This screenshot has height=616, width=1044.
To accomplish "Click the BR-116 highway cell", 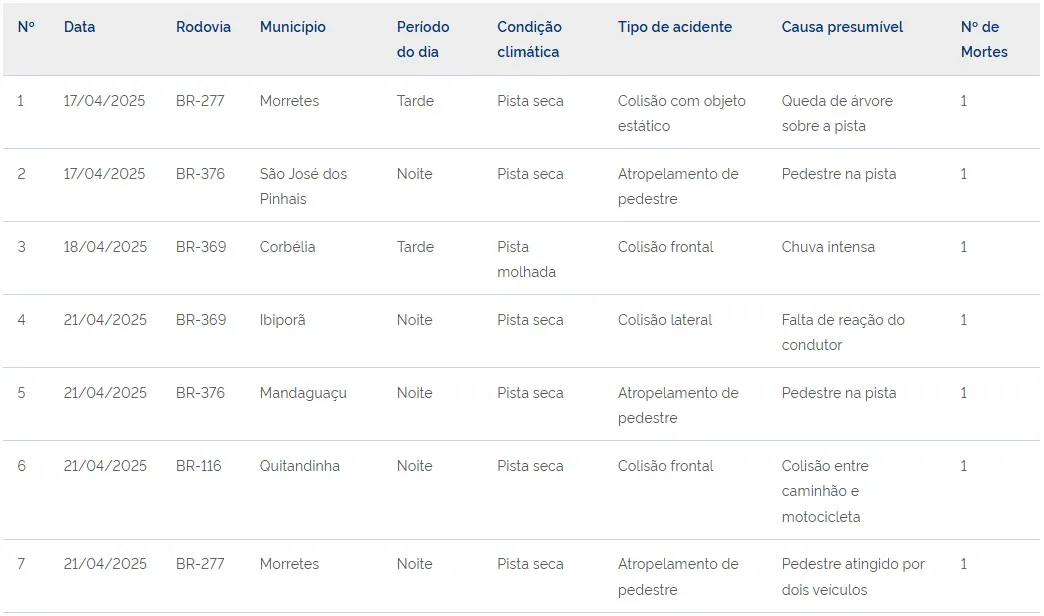I will 198,466.
